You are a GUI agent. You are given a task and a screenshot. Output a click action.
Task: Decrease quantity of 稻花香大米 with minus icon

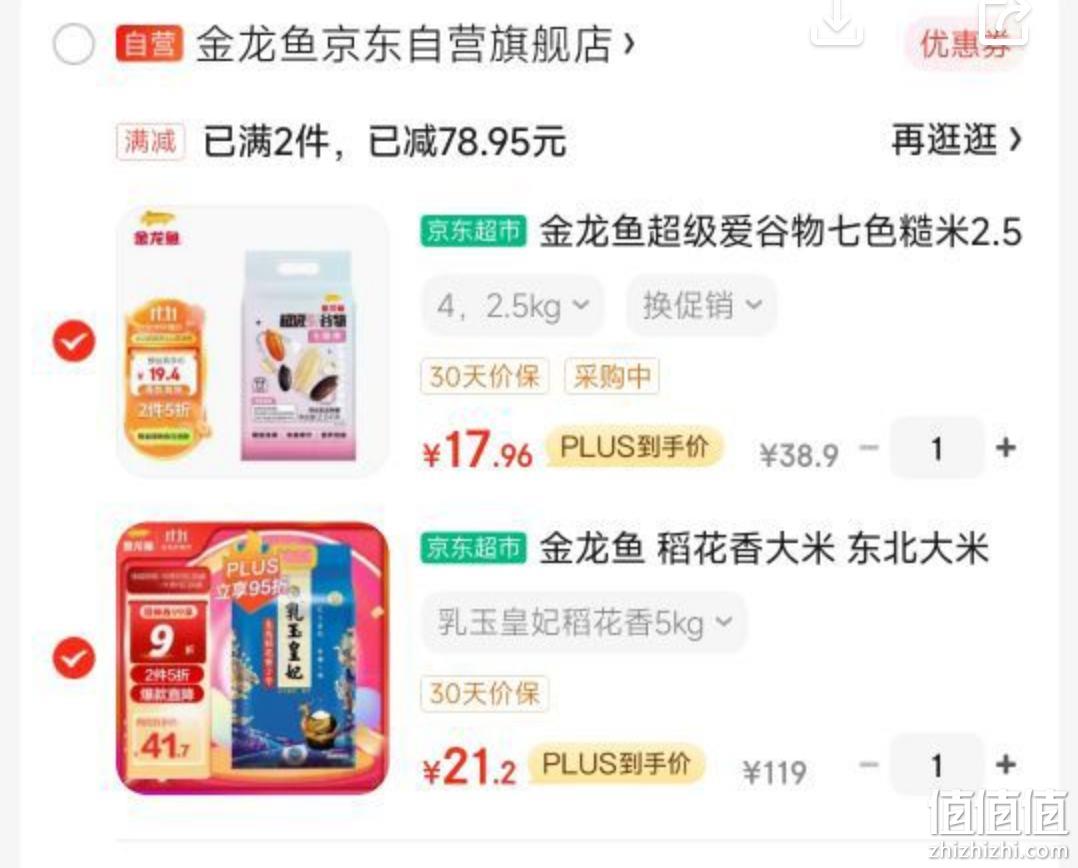pos(870,764)
